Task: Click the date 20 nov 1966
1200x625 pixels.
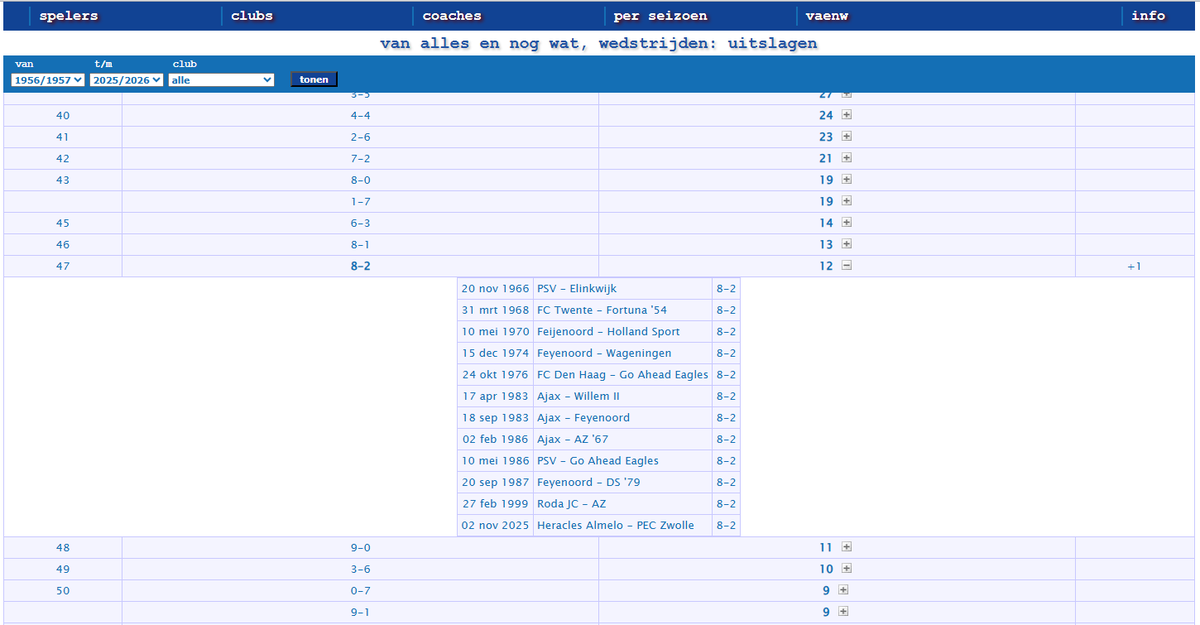Action: [x=495, y=289]
